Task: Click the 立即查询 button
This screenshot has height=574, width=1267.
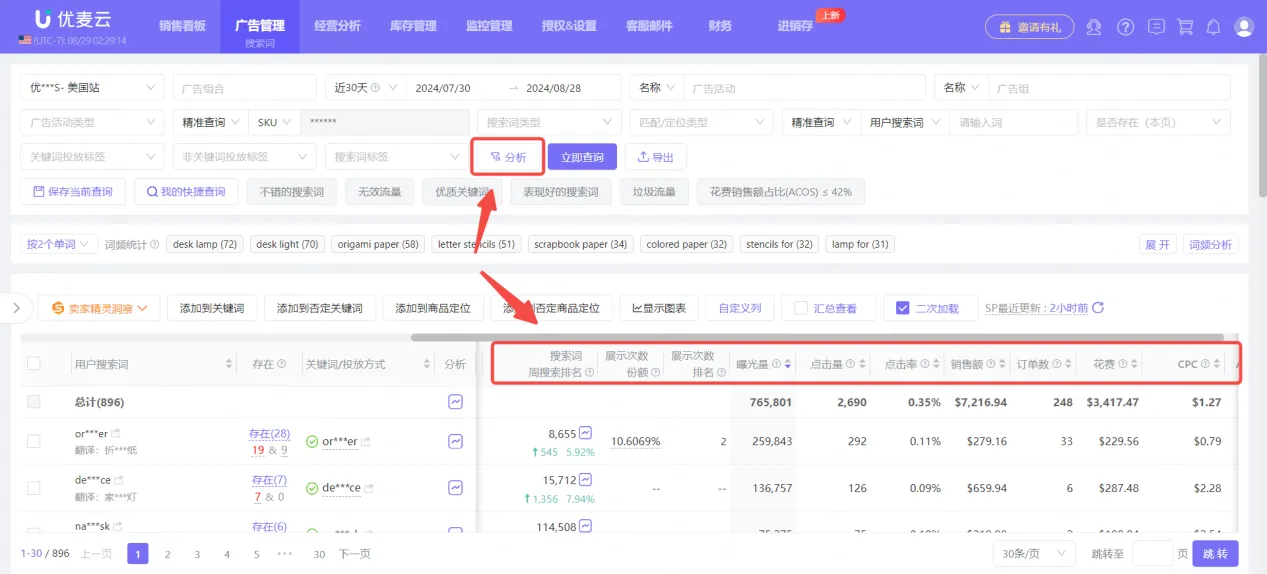Action: point(582,157)
